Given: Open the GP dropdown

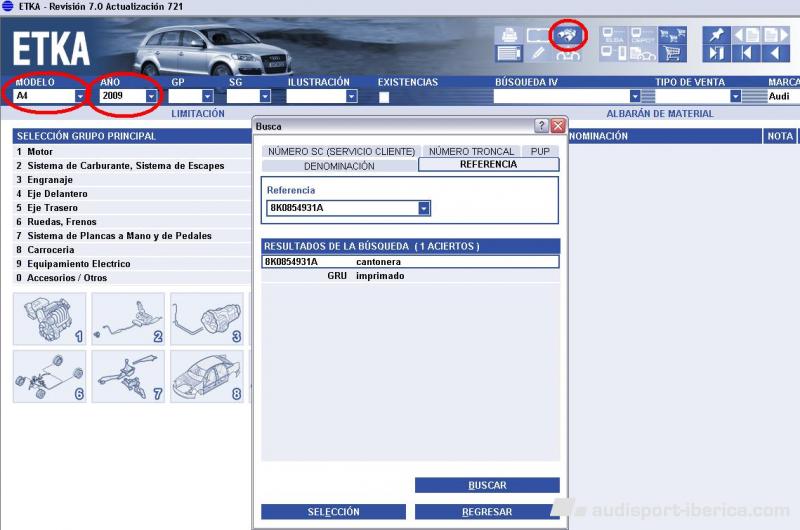Looking at the screenshot, I should [x=207, y=96].
